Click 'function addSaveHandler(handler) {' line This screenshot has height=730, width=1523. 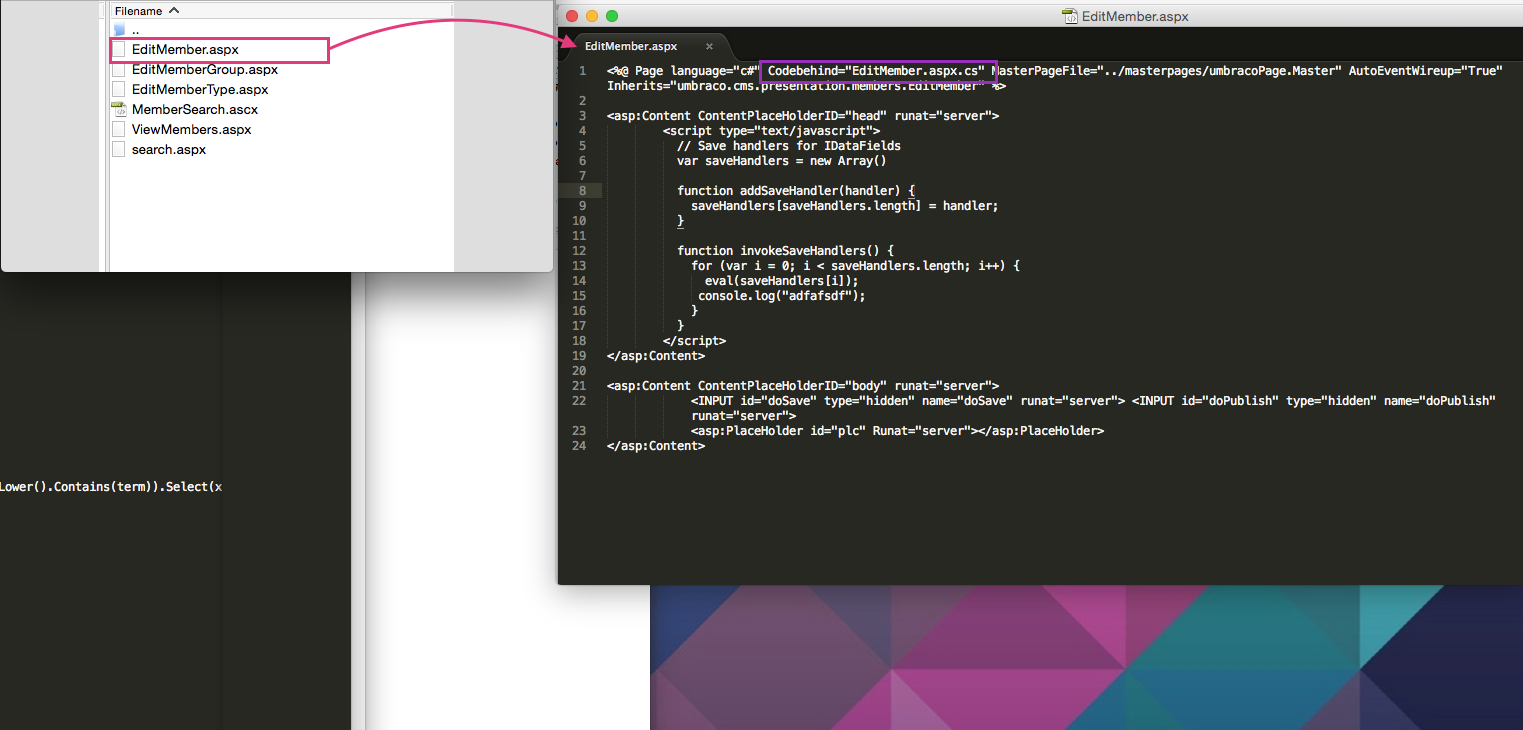pyautogui.click(x=796, y=191)
